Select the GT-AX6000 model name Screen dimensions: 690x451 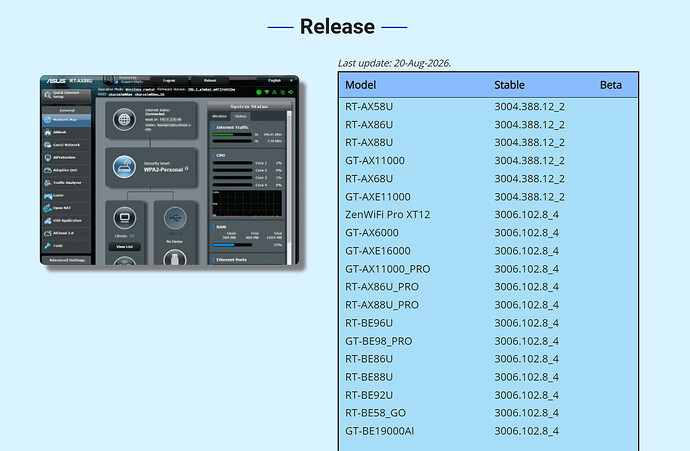click(x=372, y=233)
